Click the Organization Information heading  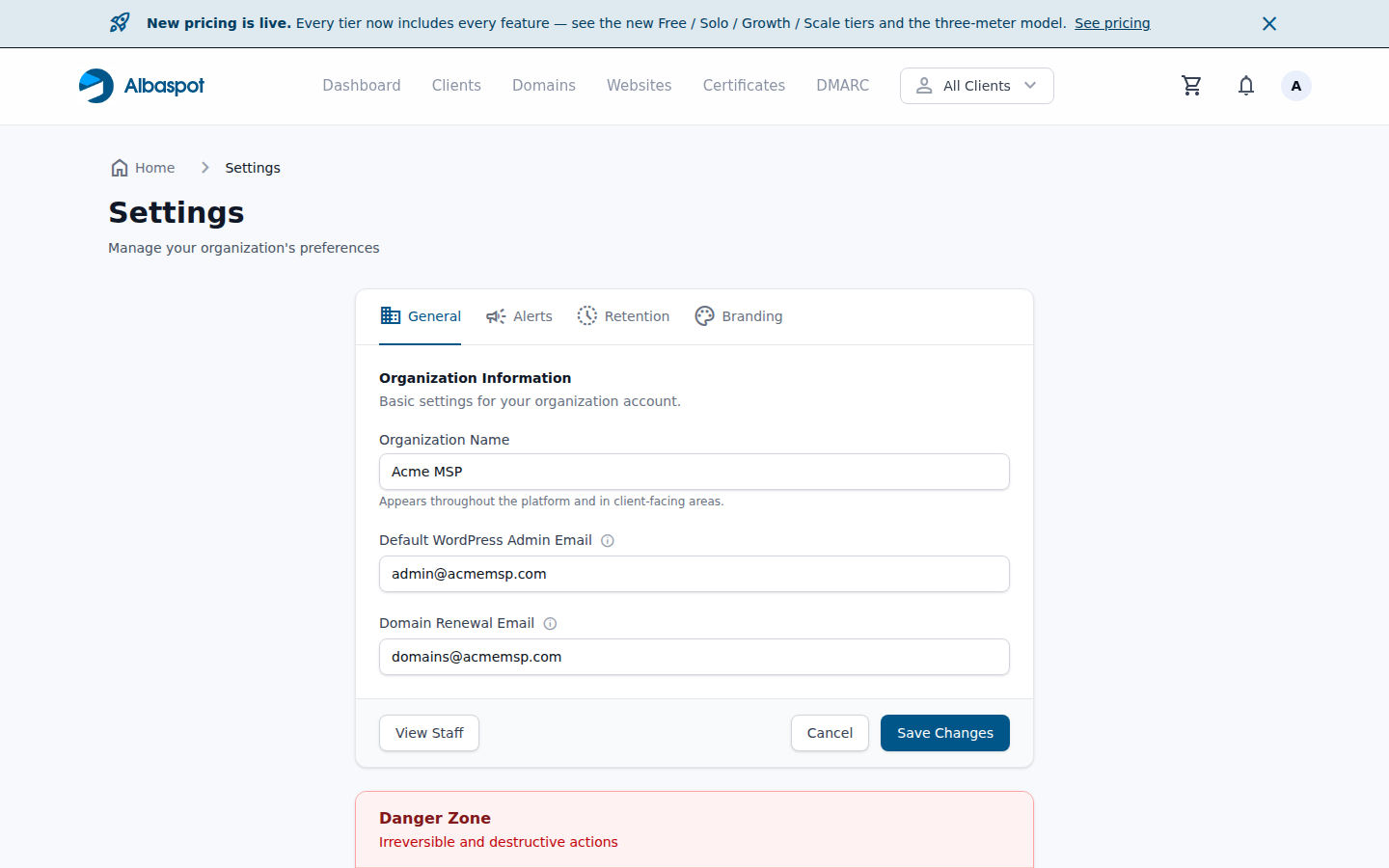tap(475, 378)
